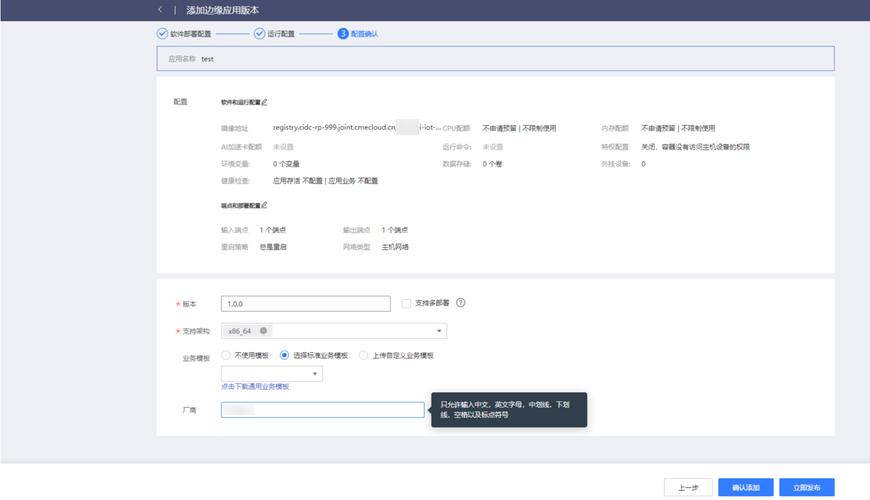870x500 pixels.
Task: Expand the 支持架构 dropdown arrow
Action: point(439,331)
